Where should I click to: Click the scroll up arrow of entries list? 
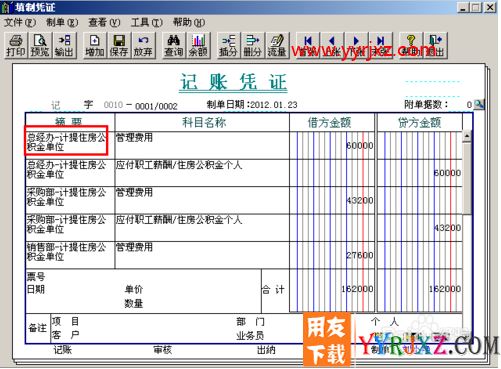tap(467, 136)
